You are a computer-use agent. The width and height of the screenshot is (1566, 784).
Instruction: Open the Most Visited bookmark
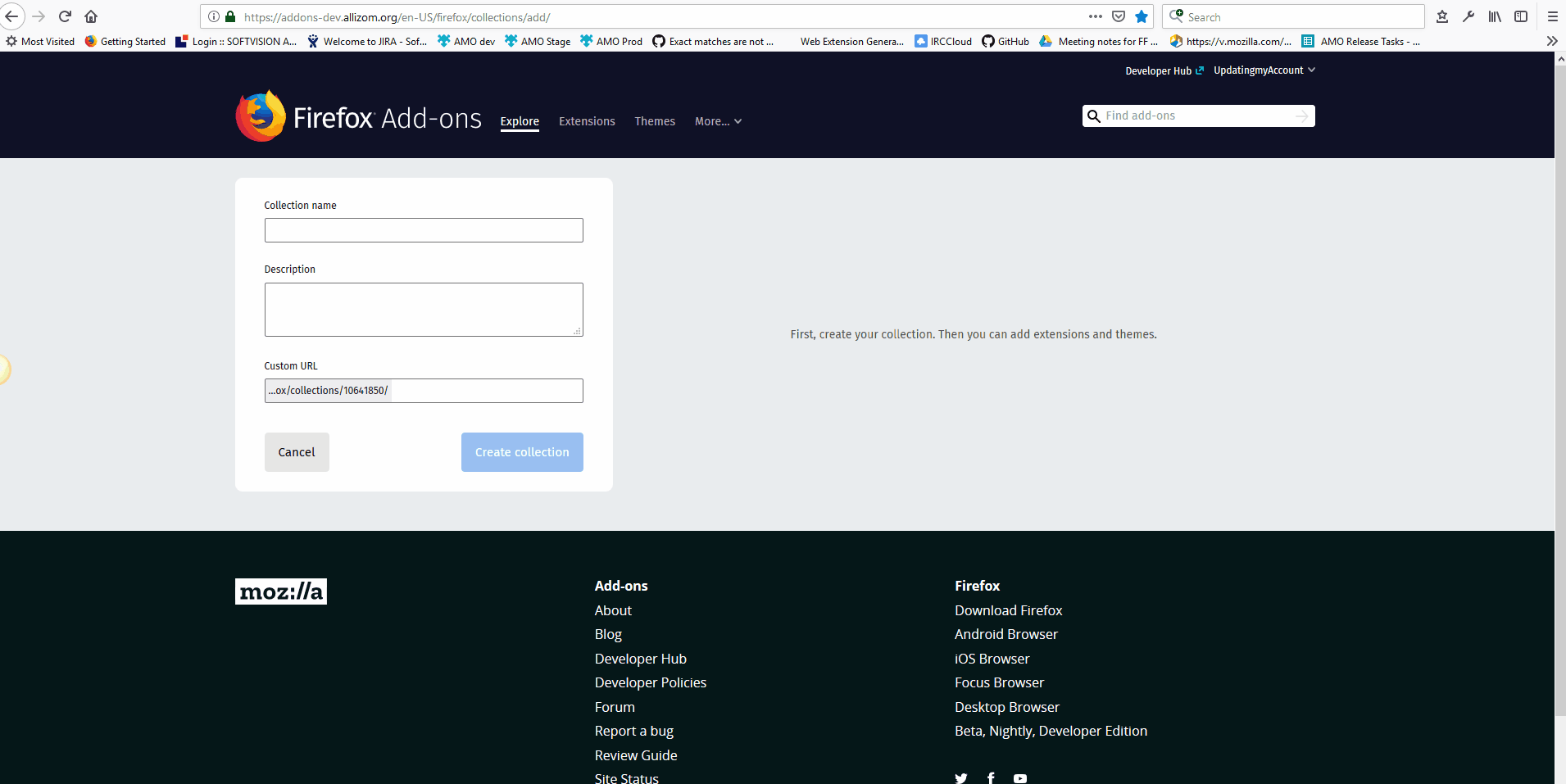[40, 41]
